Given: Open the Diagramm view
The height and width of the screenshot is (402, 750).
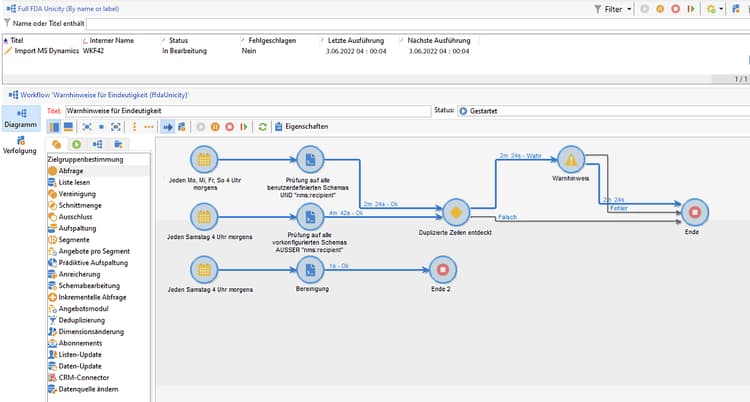Looking at the screenshot, I should click(x=21, y=119).
